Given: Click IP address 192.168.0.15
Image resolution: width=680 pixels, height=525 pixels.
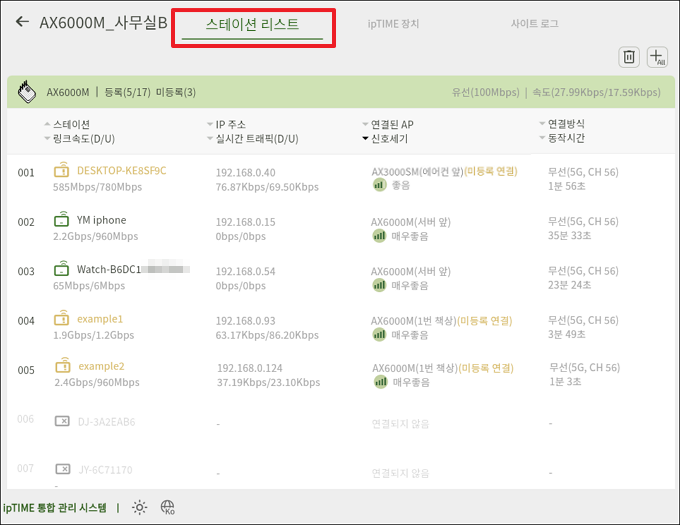Looking at the screenshot, I should click(x=245, y=222).
